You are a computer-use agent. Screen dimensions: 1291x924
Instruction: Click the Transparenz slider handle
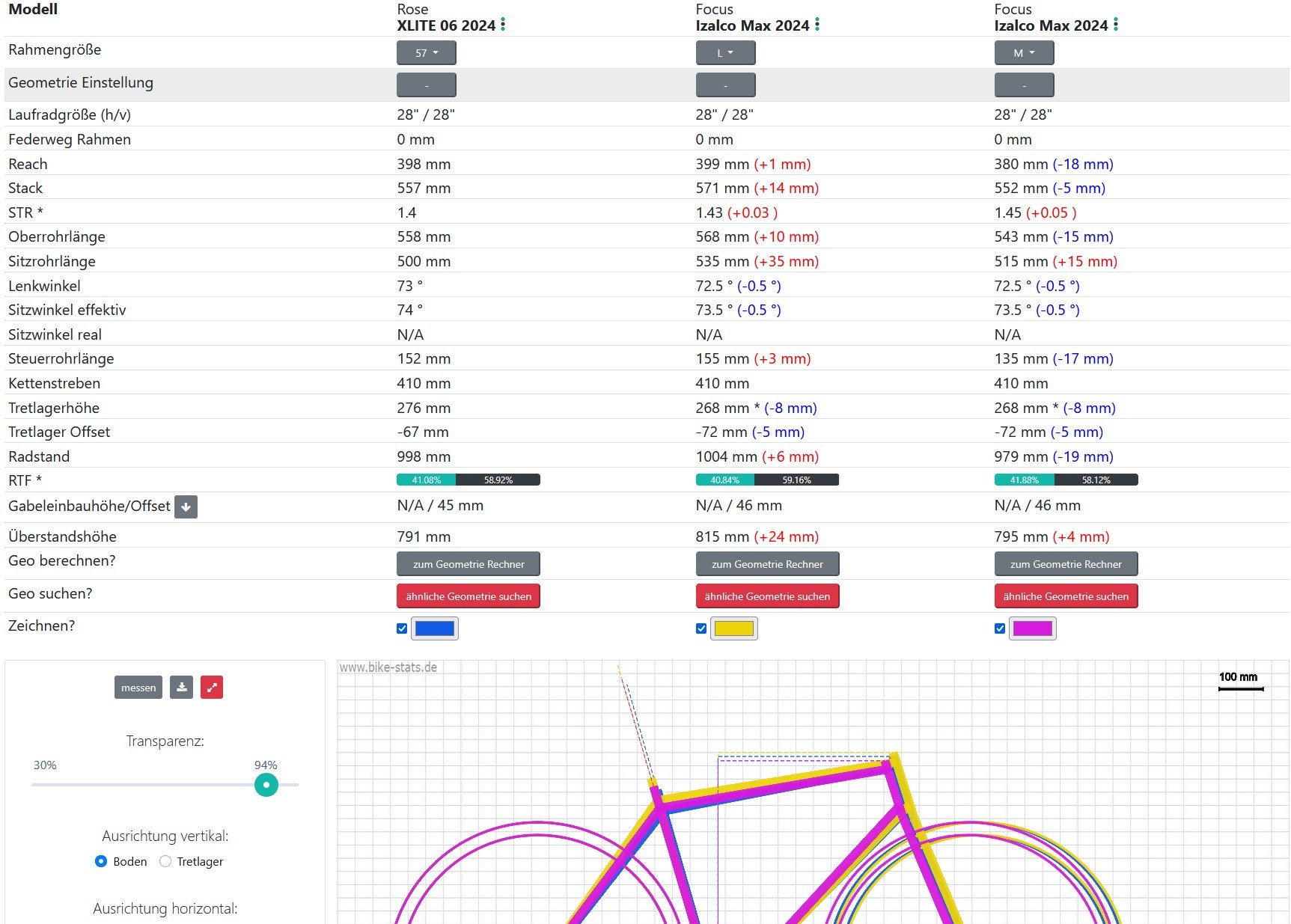[266, 785]
